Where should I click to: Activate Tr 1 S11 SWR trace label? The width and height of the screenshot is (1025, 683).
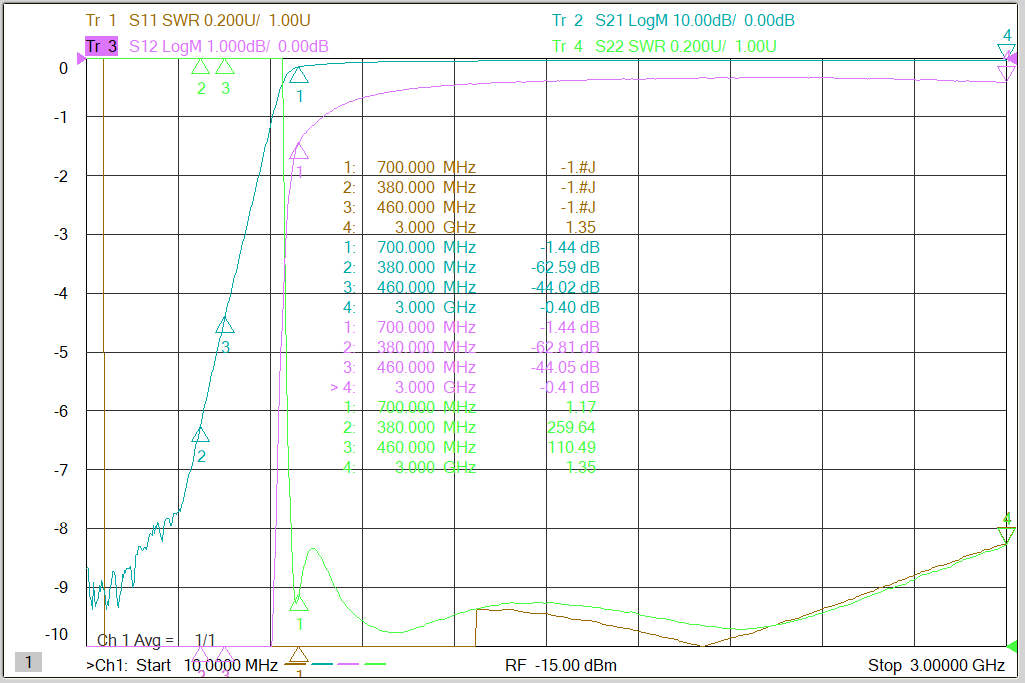coord(198,20)
